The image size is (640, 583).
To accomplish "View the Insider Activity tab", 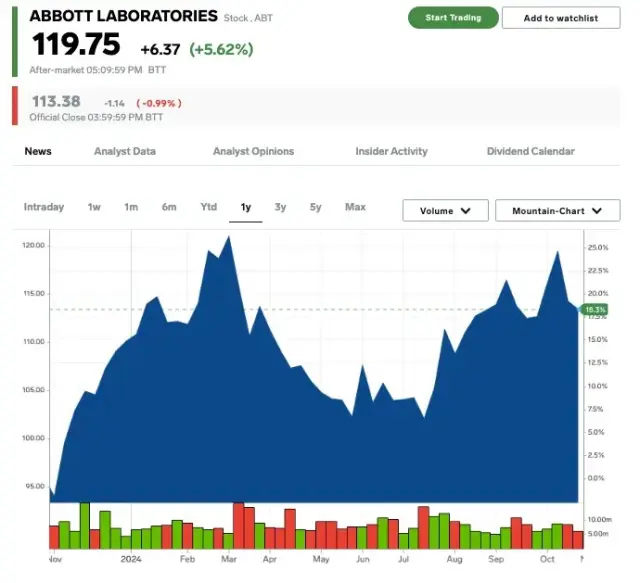I will [391, 152].
